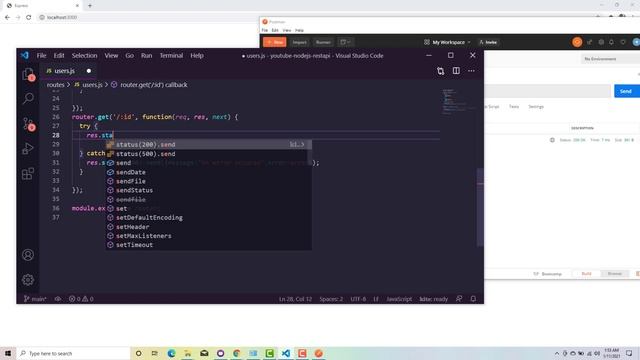The image size is (640, 360).
Task: Click the Open Changes icon in the editor toolbar
Action: [x=440, y=71]
